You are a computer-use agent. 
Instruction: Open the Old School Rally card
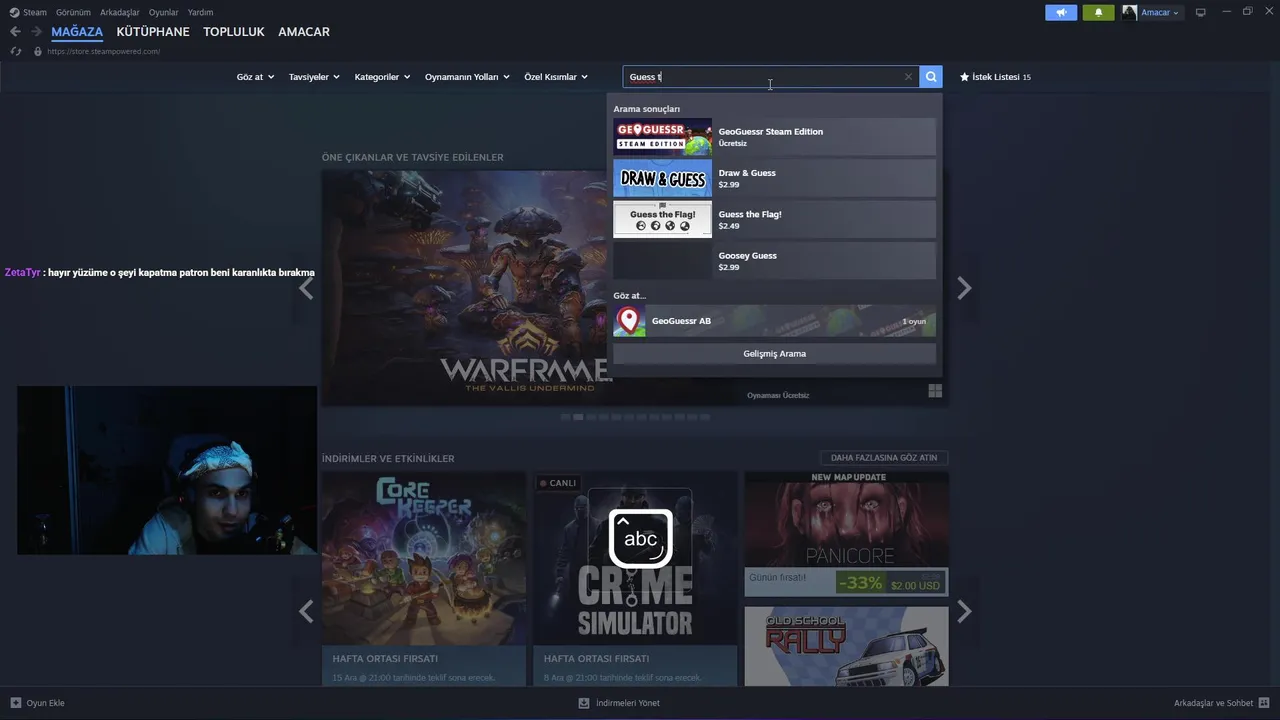(x=846, y=646)
